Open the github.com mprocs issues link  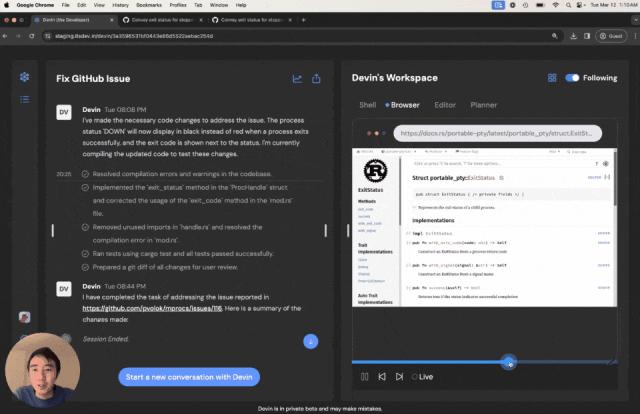coord(152,308)
